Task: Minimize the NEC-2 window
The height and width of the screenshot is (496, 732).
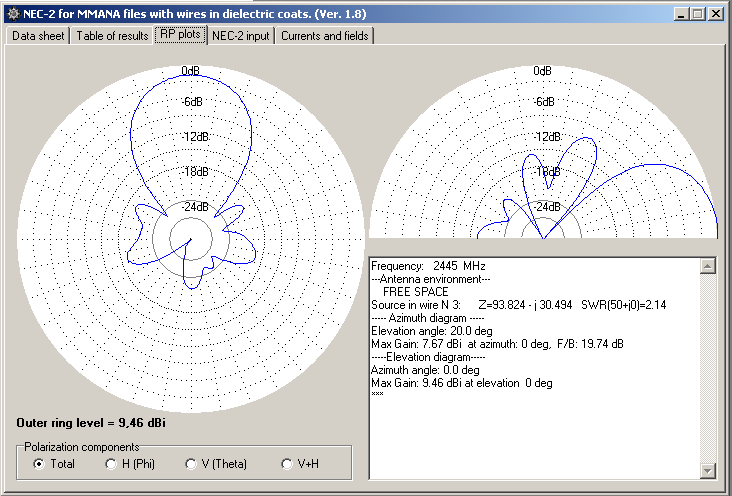Action: (681, 14)
